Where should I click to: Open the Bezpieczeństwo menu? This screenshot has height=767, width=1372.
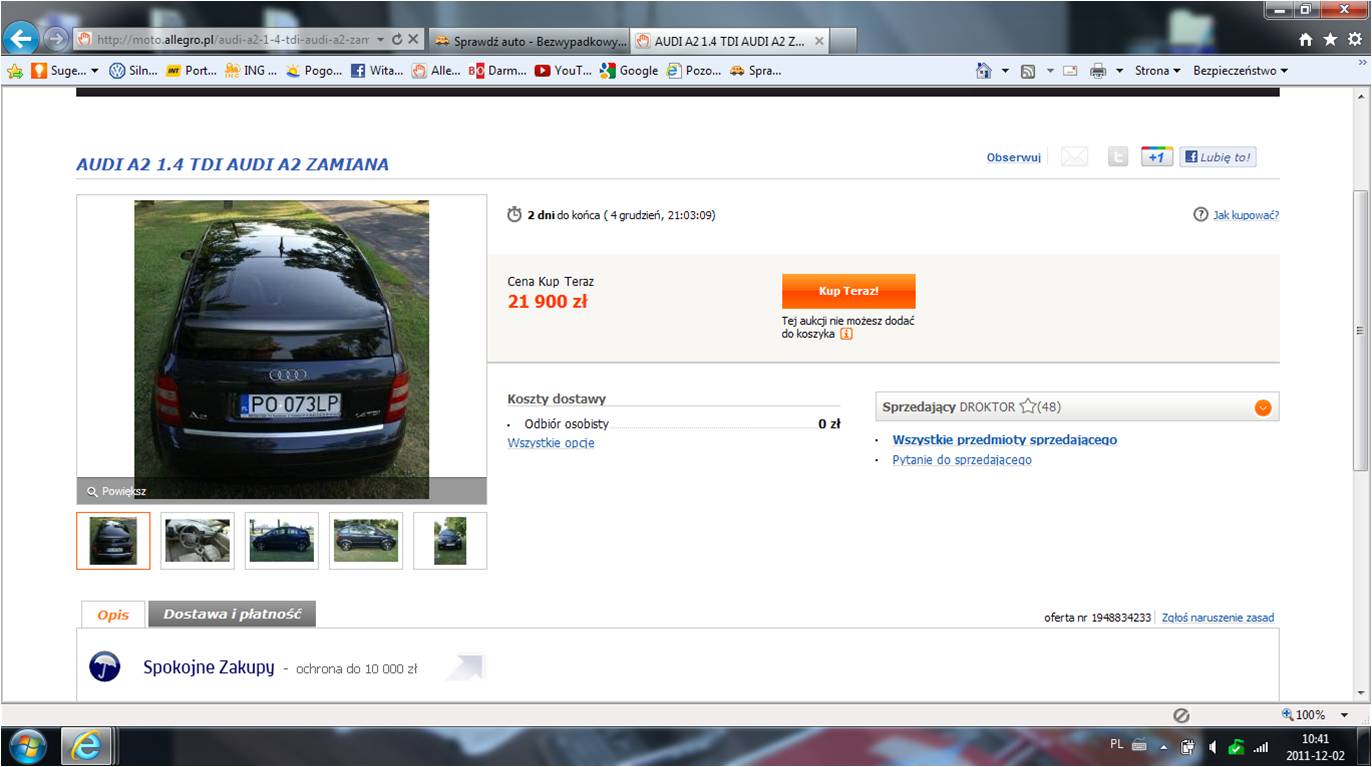pyautogui.click(x=1240, y=71)
